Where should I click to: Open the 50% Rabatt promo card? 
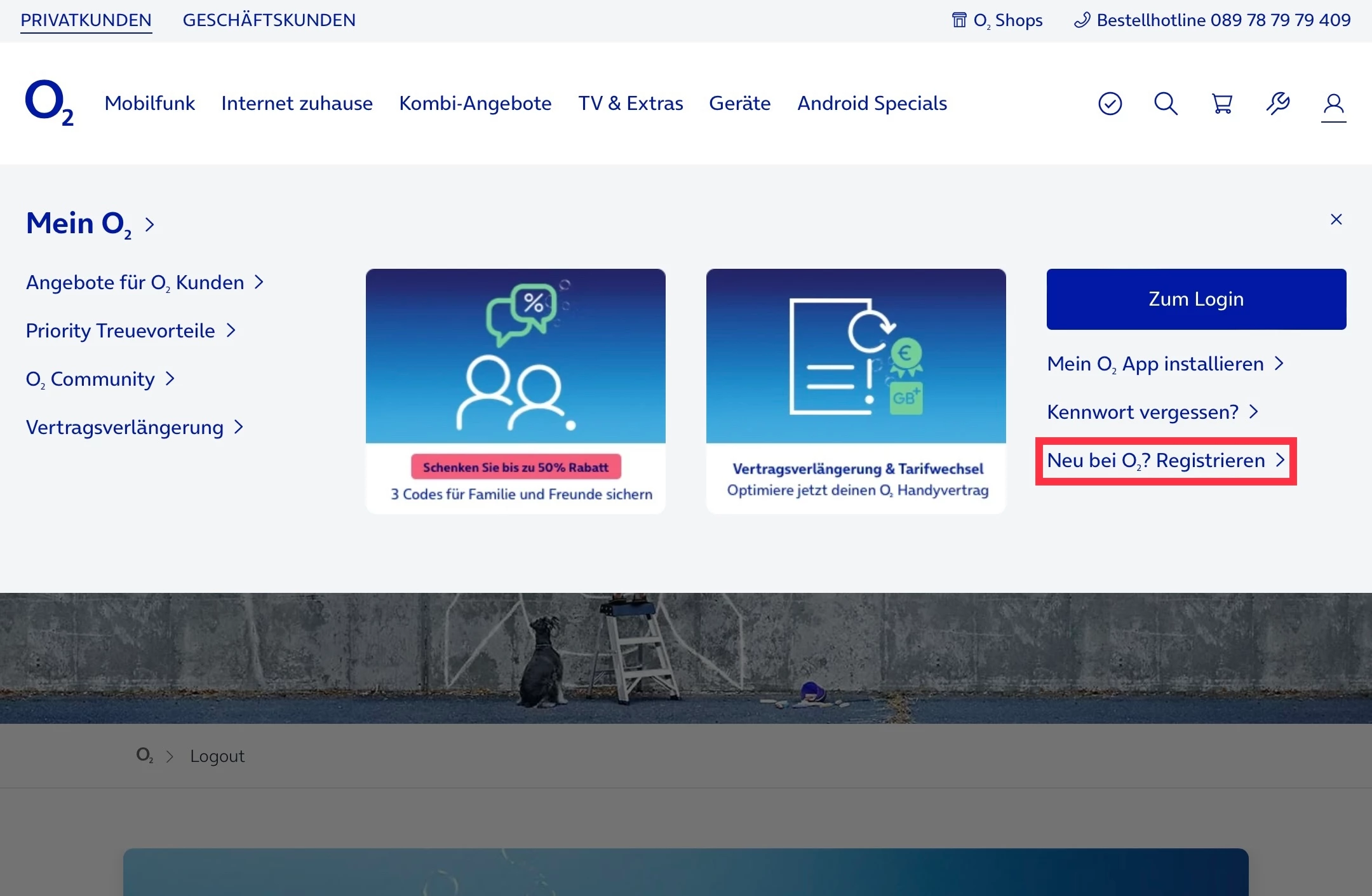pyautogui.click(x=515, y=391)
